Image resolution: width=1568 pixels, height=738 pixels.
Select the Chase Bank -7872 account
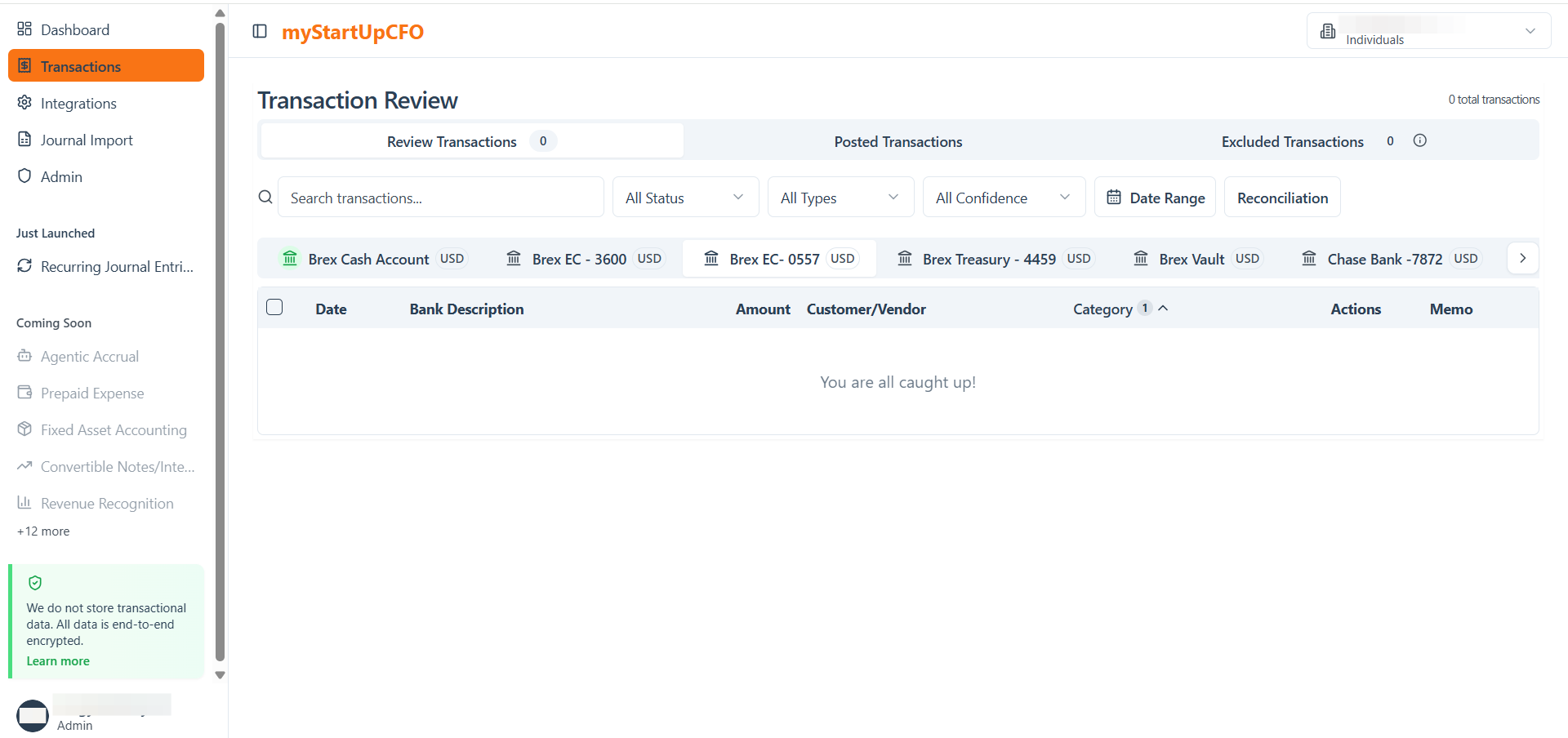[1391, 259]
